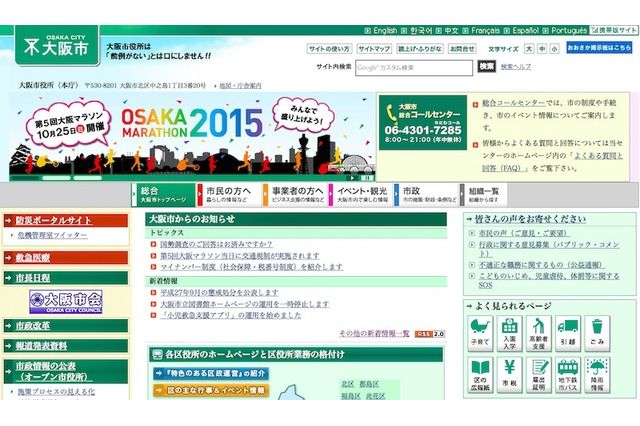Select the second slide indicator bar

[x=56, y=178]
